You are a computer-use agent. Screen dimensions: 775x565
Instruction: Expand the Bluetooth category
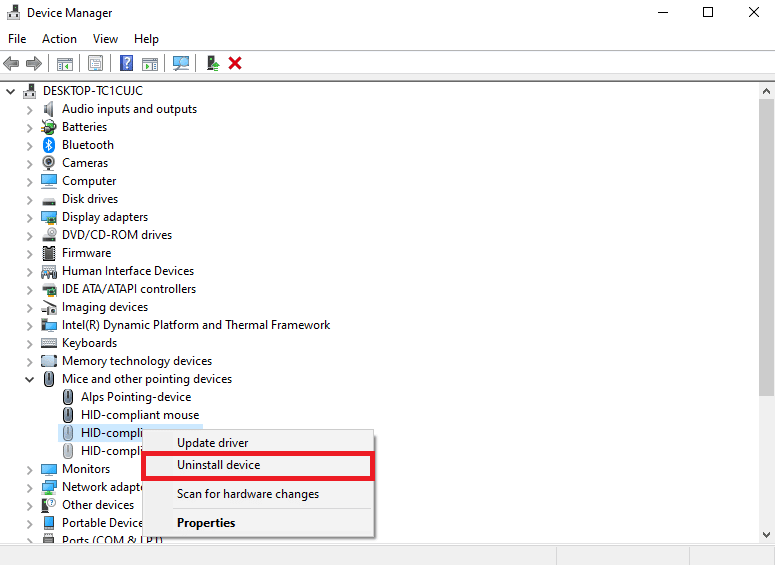tap(30, 146)
